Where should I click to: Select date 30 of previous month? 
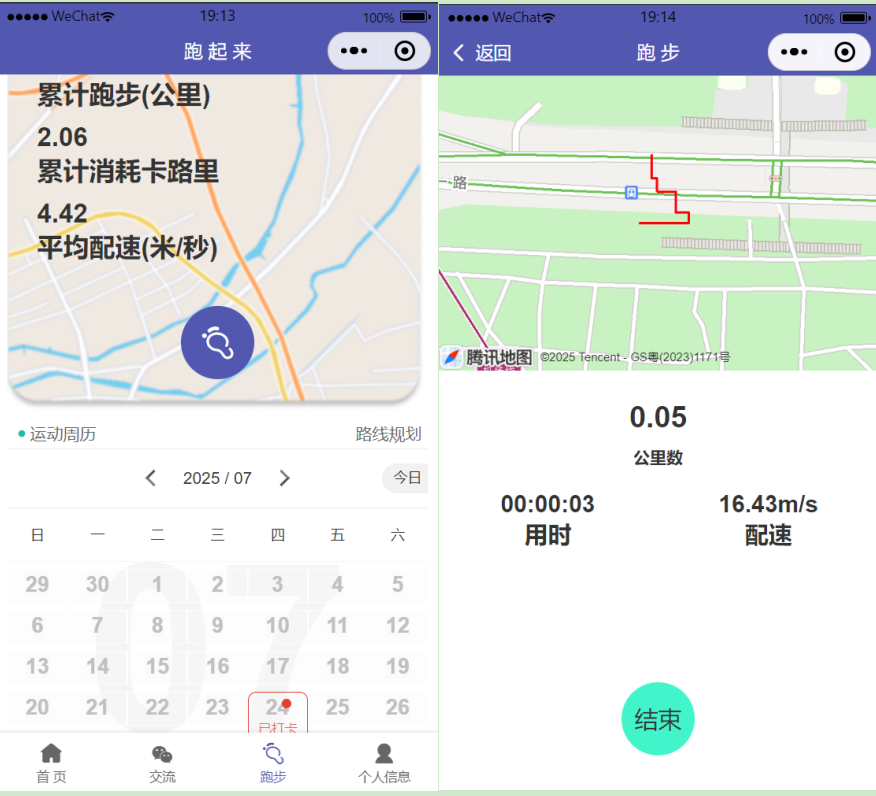[97, 584]
